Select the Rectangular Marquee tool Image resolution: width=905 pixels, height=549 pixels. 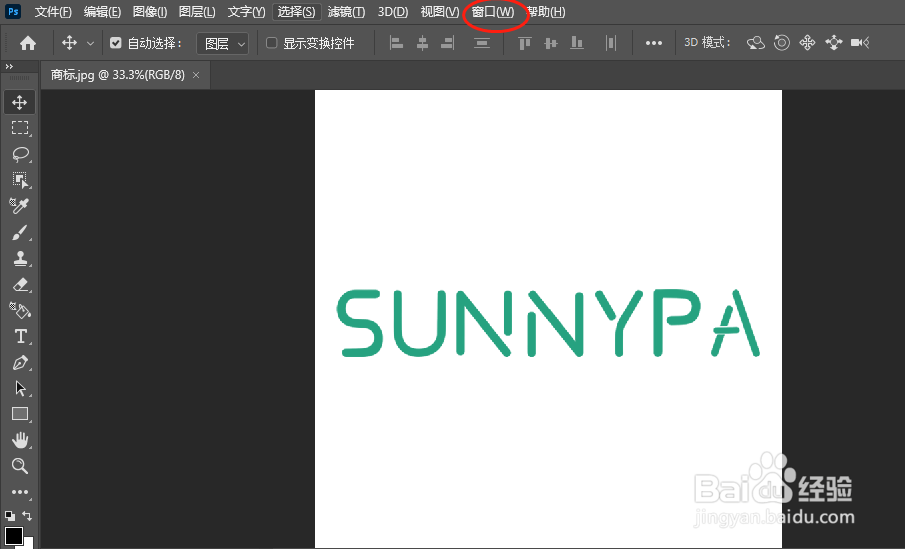pos(20,128)
